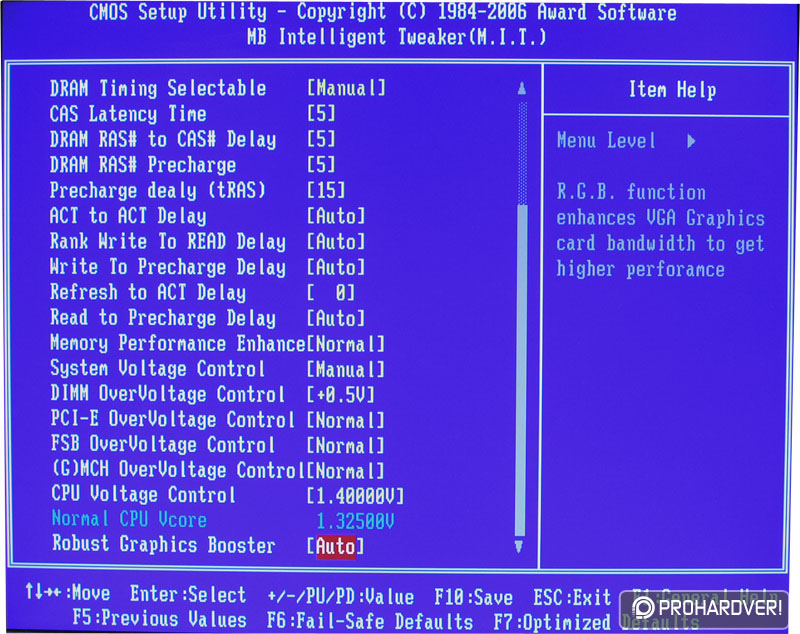
Task: Click the ACT to ACT Delay label
Action: (128, 216)
